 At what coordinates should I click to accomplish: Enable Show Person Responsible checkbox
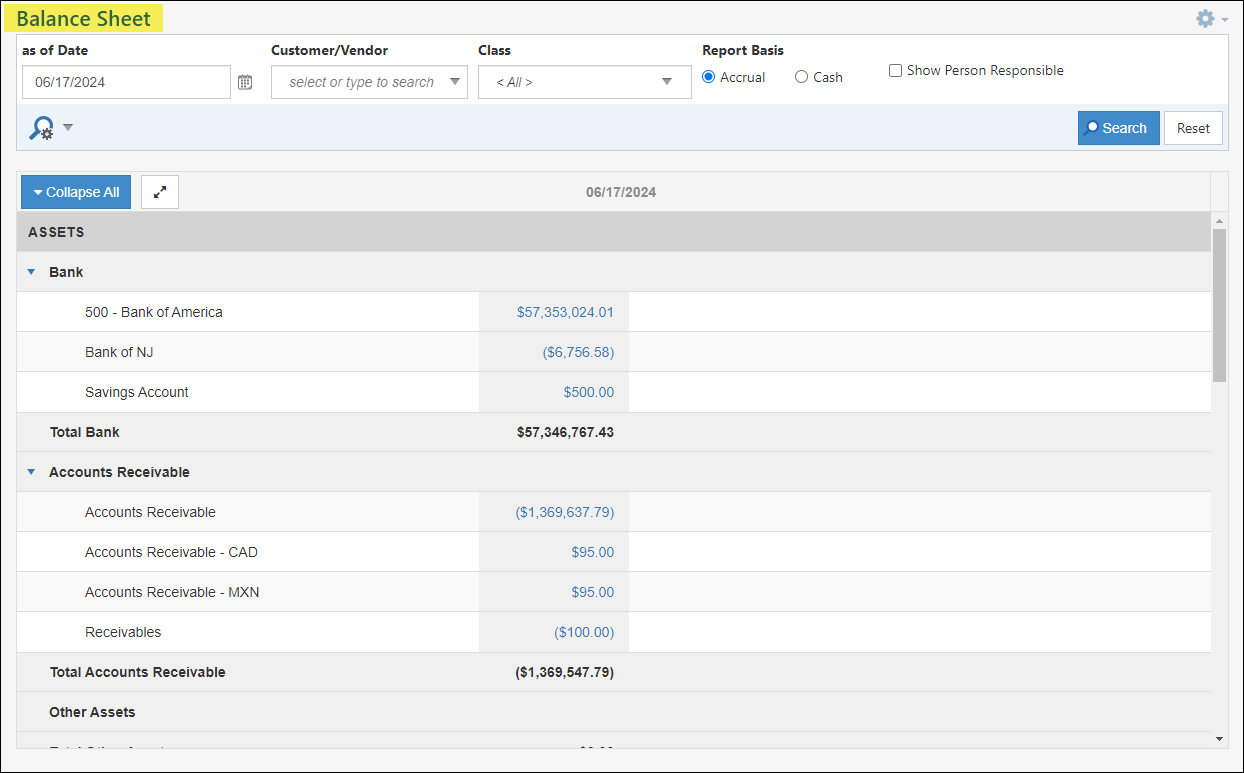point(896,70)
